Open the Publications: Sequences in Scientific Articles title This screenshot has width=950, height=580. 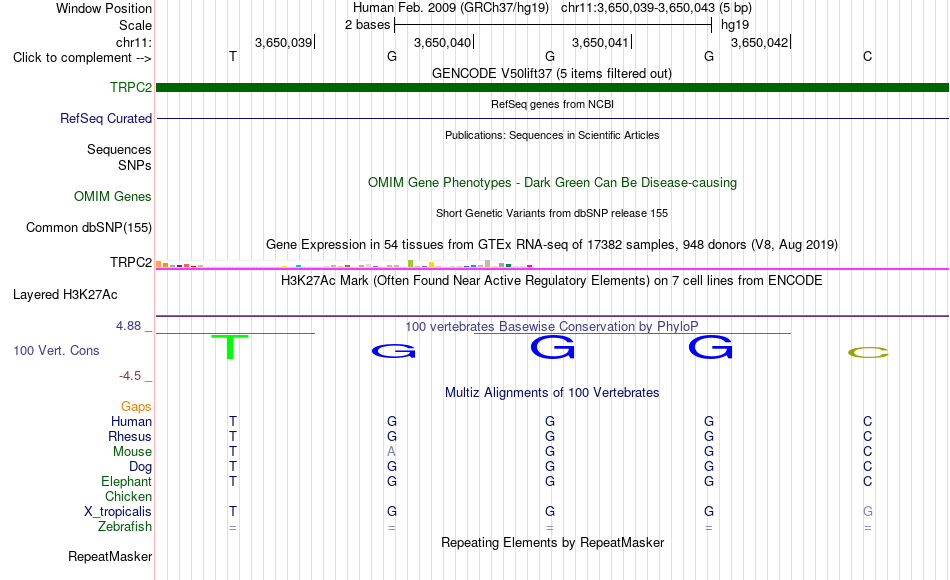[552, 135]
